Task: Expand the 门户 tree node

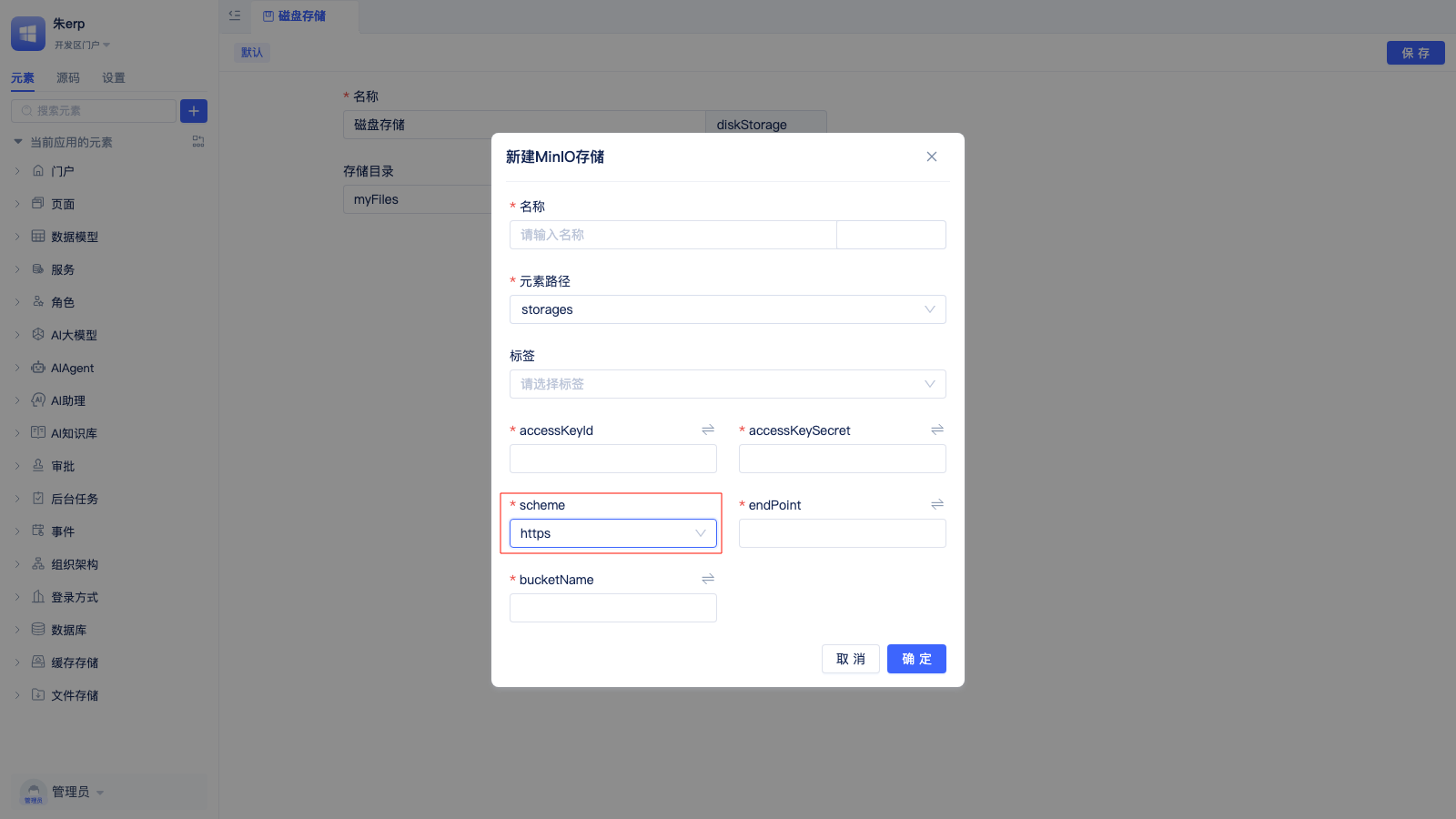Action: (x=17, y=171)
